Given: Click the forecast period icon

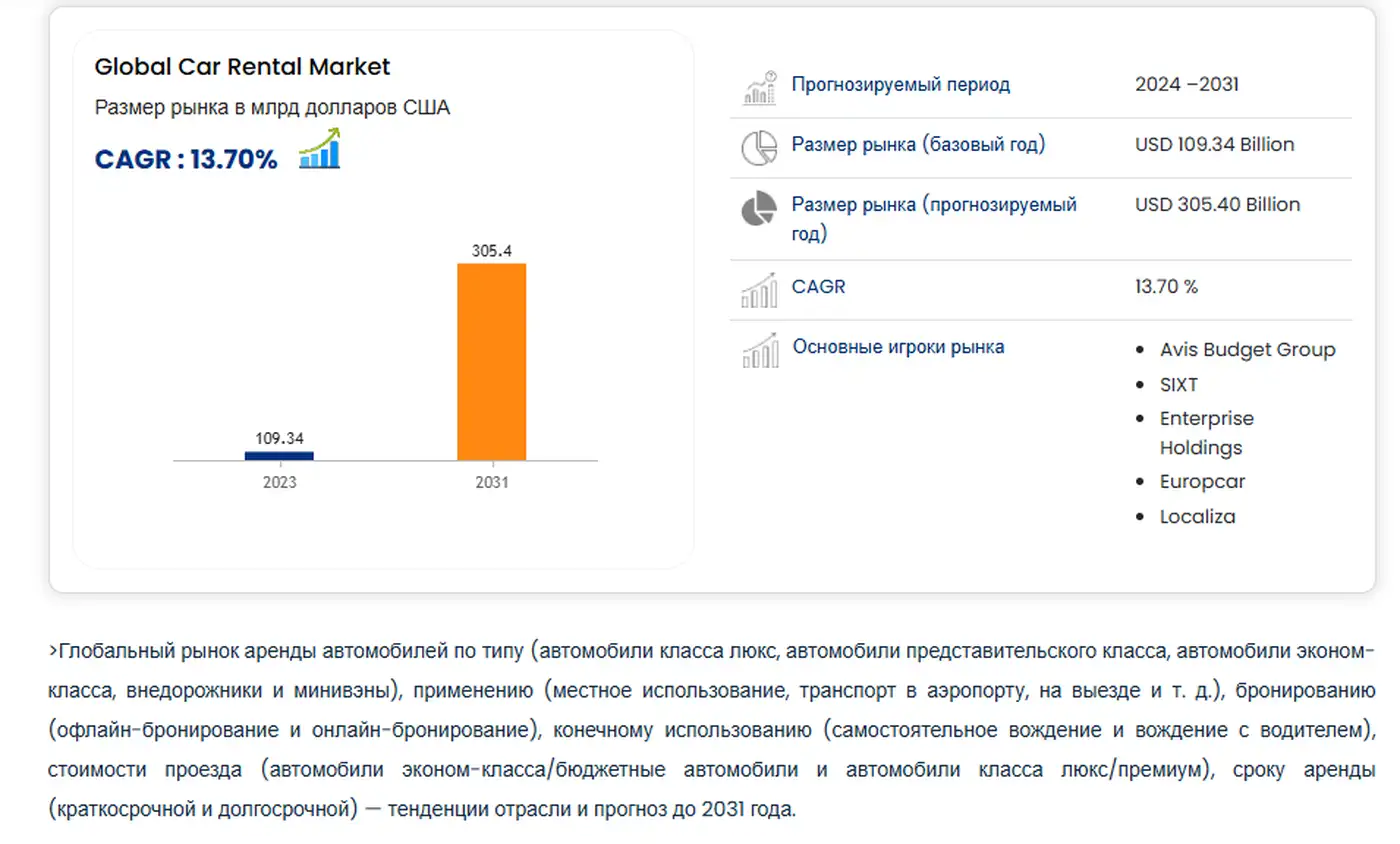Looking at the screenshot, I should point(760,87).
